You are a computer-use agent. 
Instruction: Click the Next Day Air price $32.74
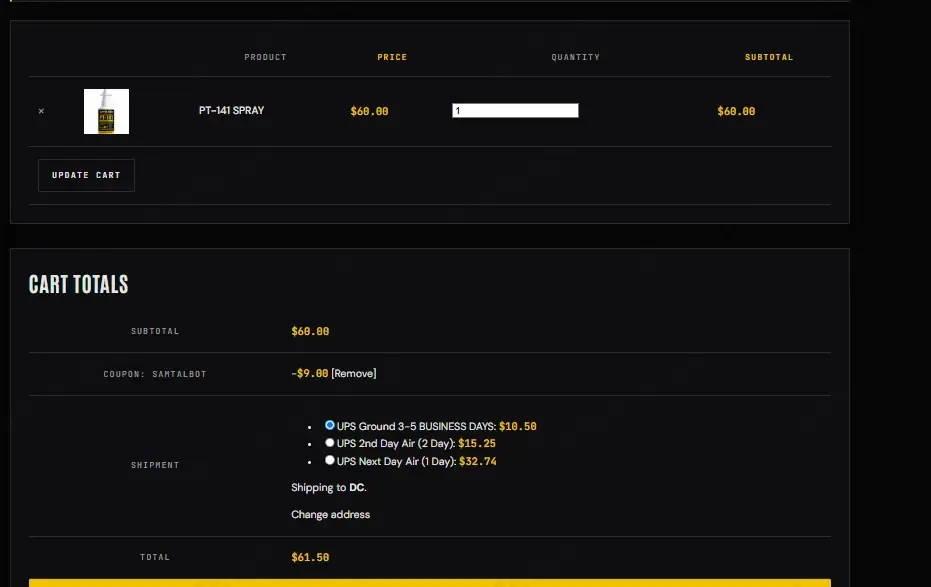[478, 461]
